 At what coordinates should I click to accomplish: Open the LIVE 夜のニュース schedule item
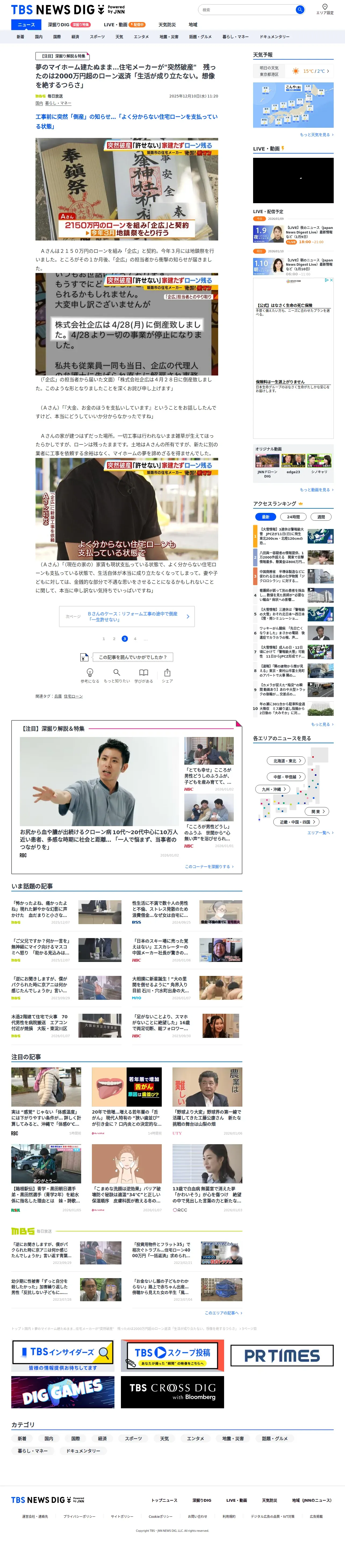tap(293, 234)
